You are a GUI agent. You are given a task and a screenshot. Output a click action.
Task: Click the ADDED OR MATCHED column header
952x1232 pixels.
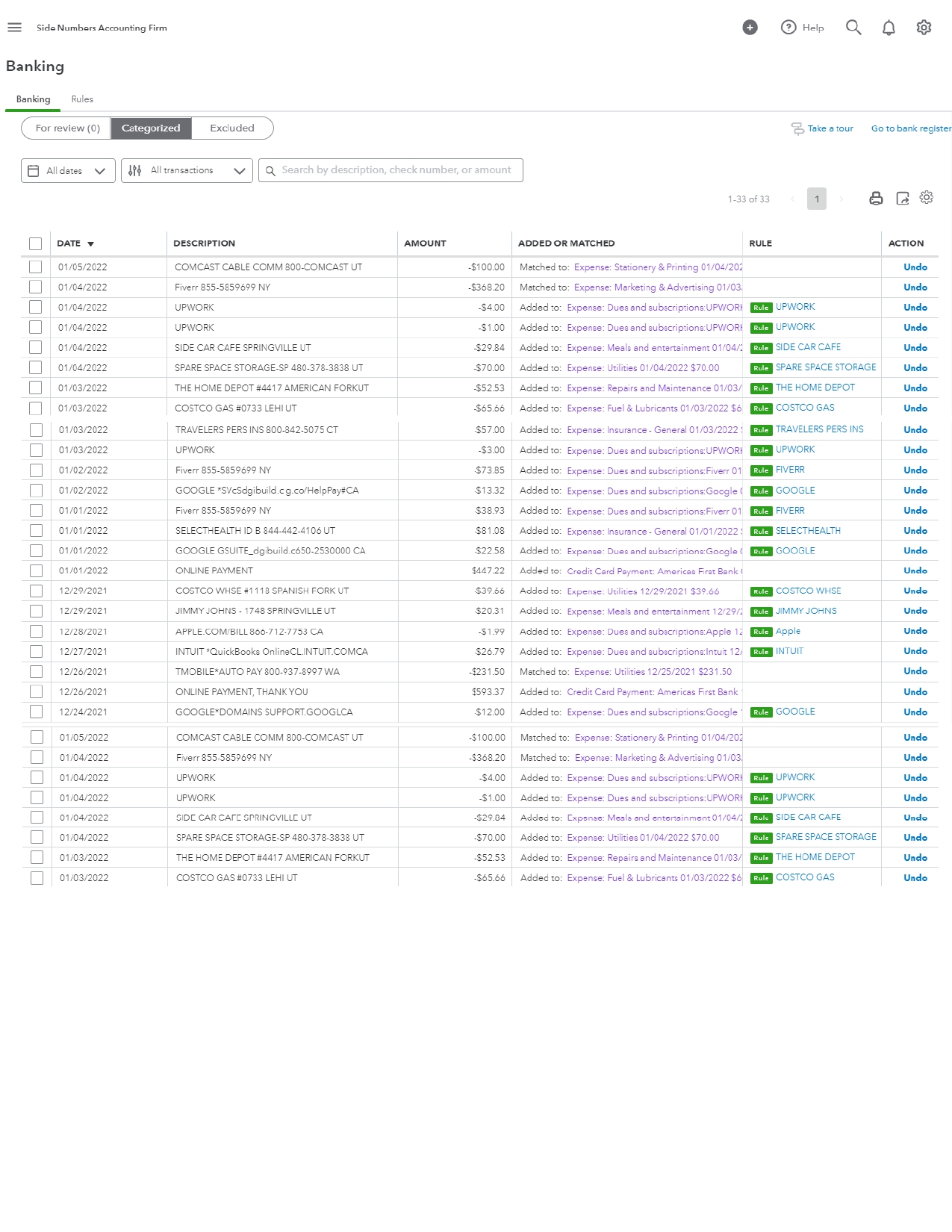(566, 243)
